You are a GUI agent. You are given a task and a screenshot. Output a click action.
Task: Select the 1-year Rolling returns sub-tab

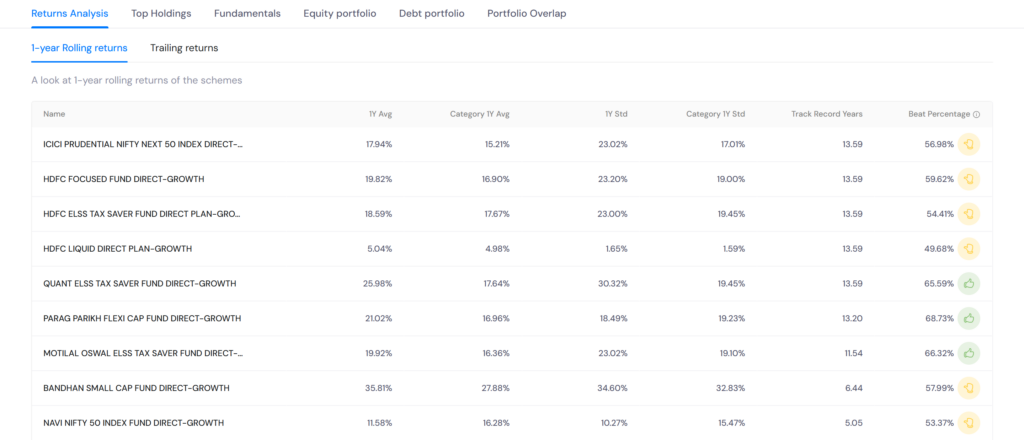tap(79, 48)
